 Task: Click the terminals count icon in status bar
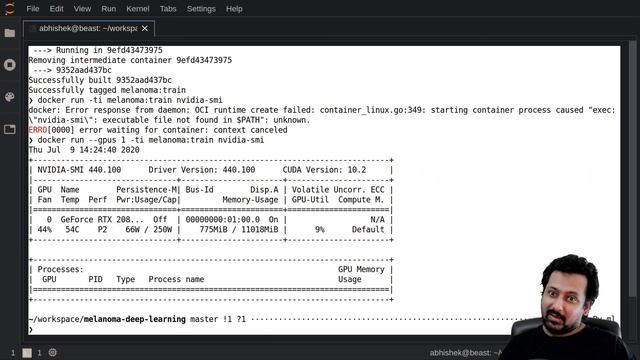pos(27,353)
